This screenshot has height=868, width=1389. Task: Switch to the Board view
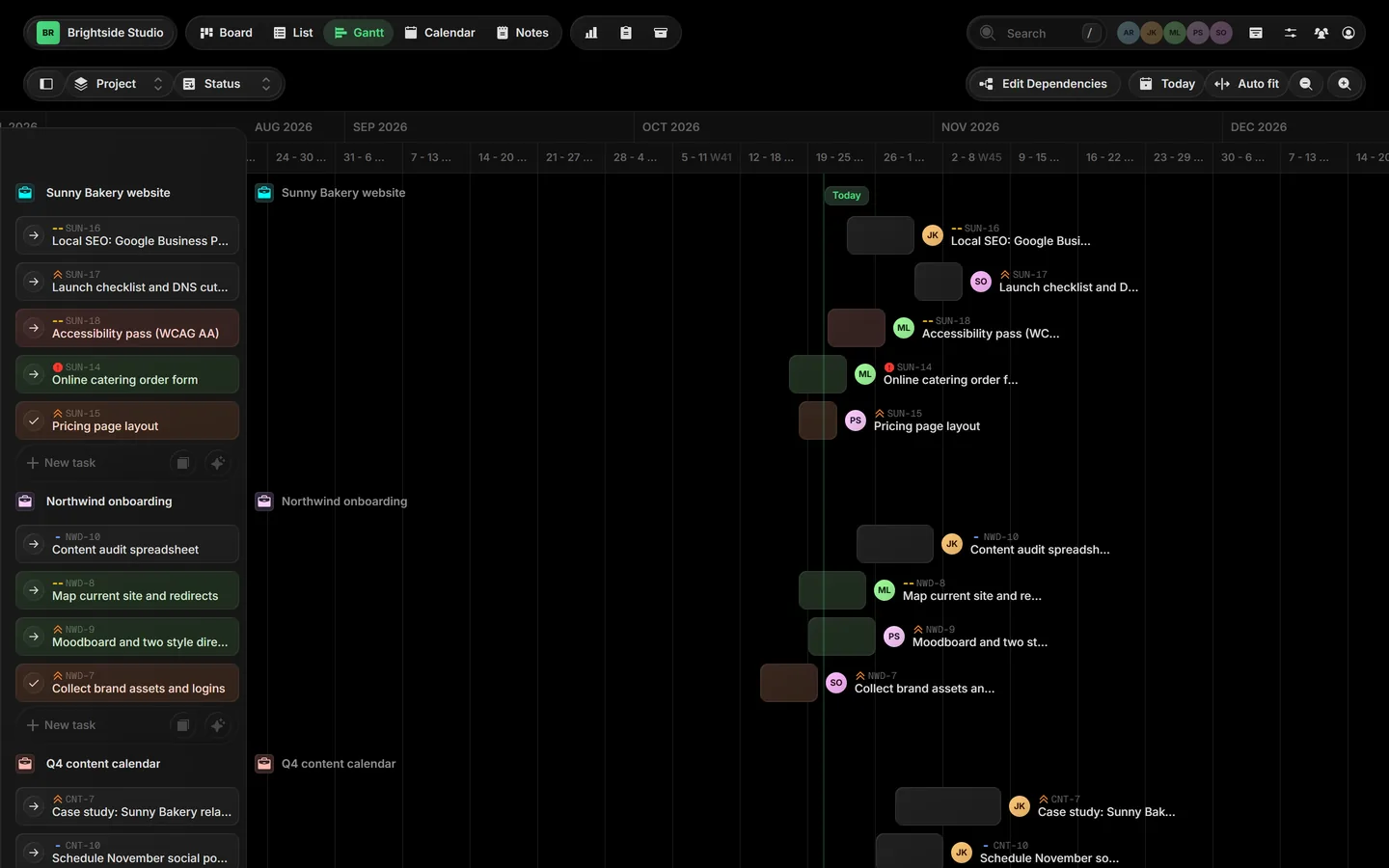click(226, 33)
